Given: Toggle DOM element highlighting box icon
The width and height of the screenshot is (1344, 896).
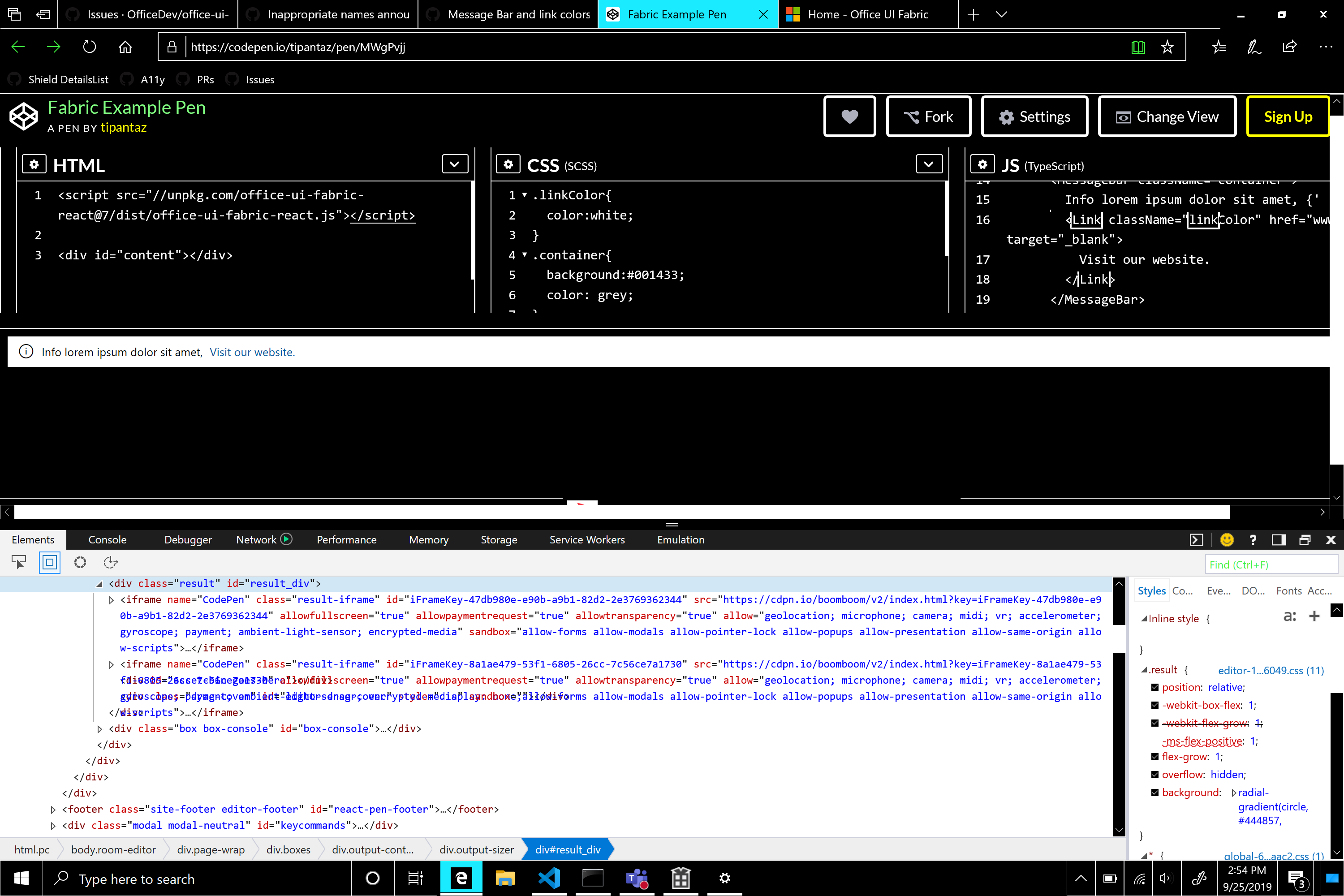Looking at the screenshot, I should pos(50,562).
